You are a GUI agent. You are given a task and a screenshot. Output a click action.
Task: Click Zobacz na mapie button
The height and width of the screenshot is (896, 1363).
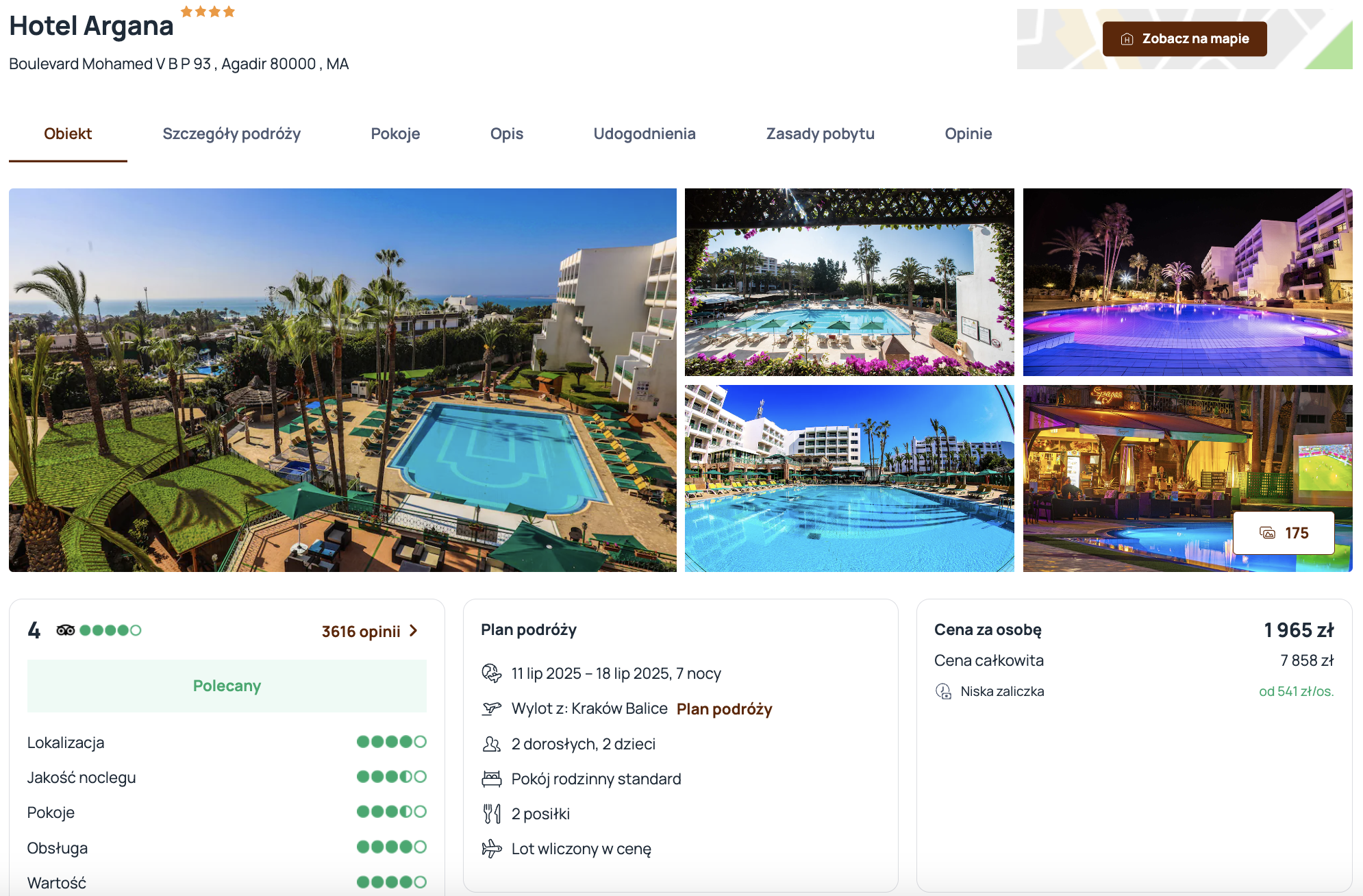[1184, 39]
